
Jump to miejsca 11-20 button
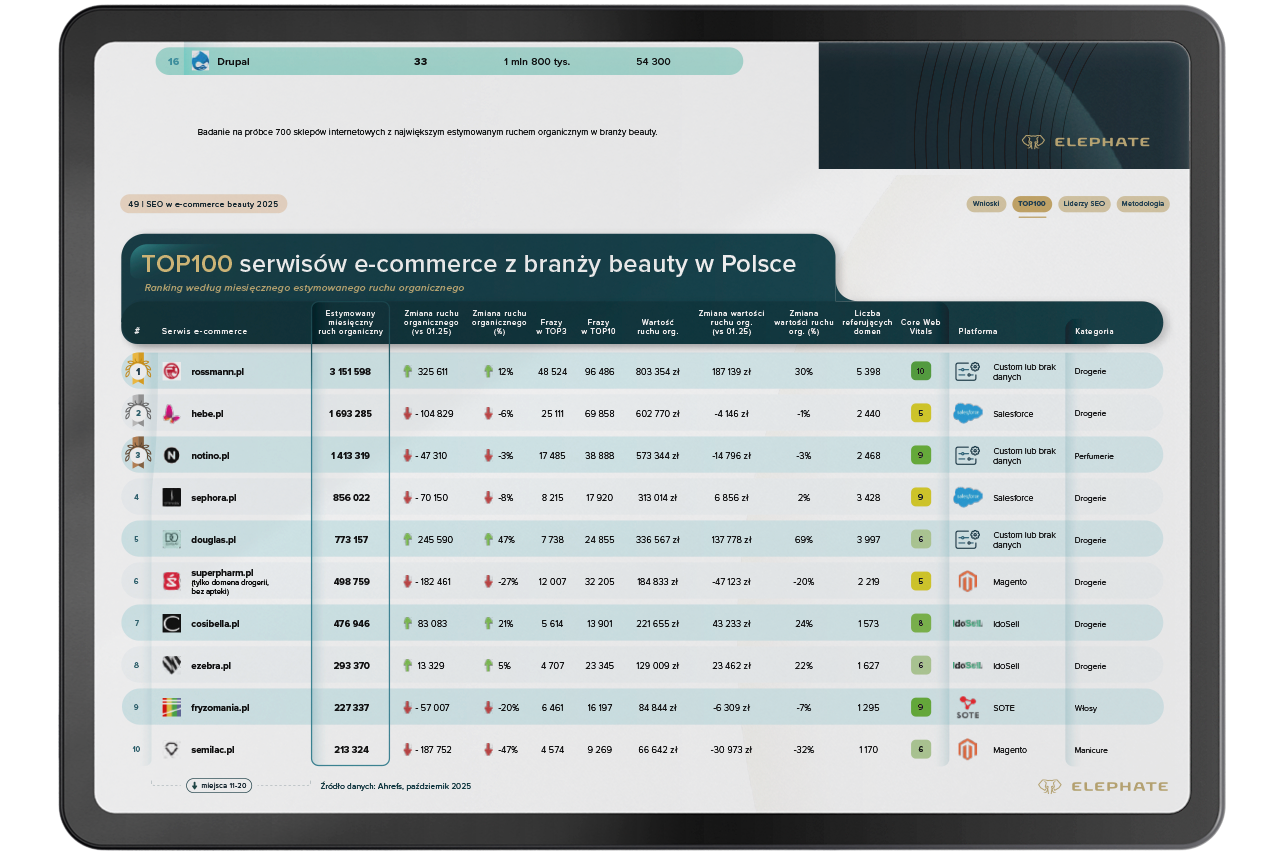[218, 786]
